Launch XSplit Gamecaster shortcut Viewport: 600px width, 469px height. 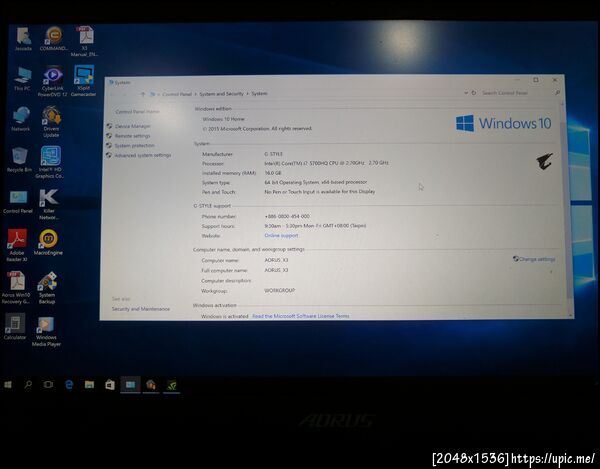point(83,81)
